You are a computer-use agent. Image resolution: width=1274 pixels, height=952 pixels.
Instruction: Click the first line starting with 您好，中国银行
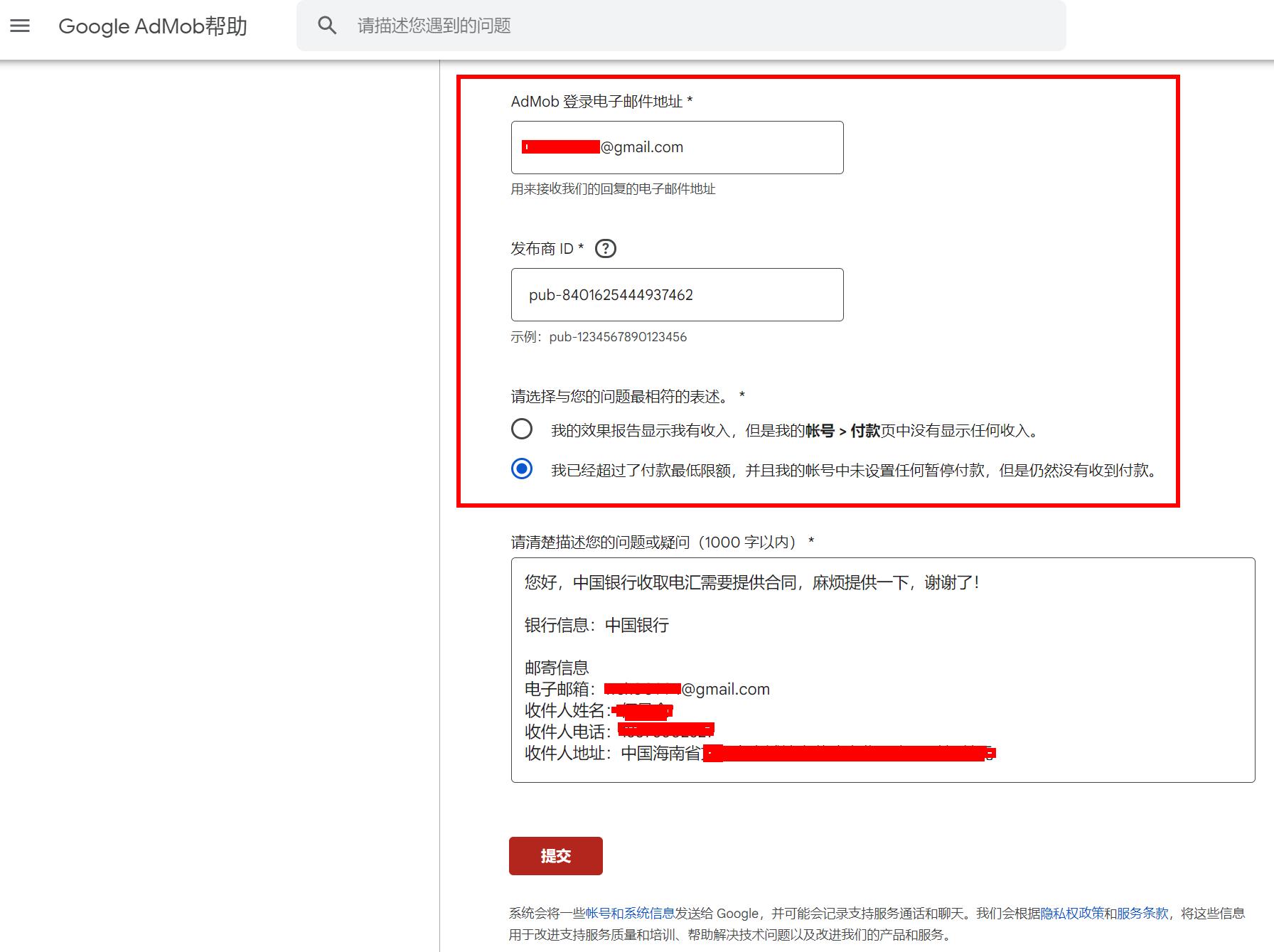point(752,582)
